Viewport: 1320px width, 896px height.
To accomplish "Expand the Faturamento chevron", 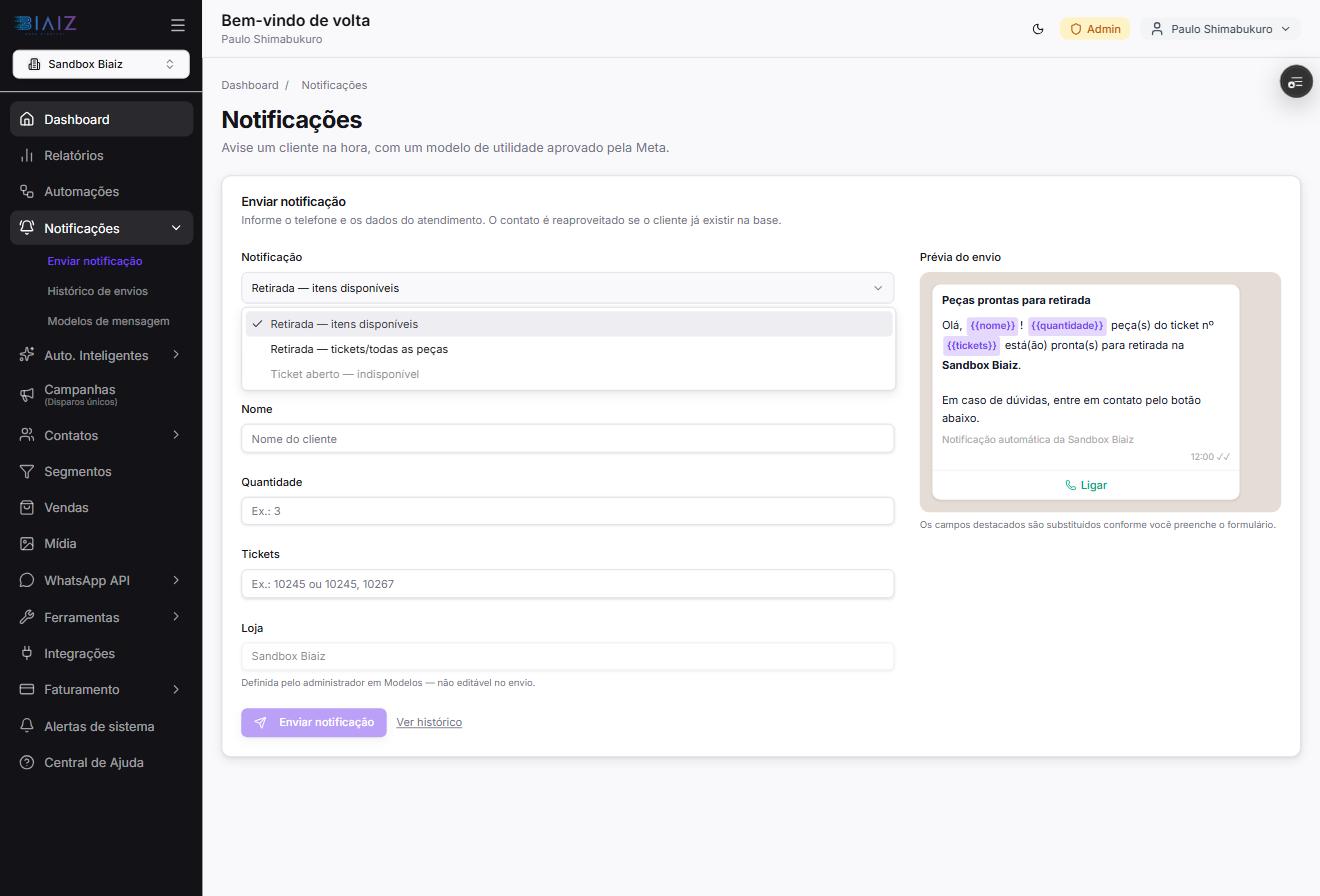I will coord(176,689).
